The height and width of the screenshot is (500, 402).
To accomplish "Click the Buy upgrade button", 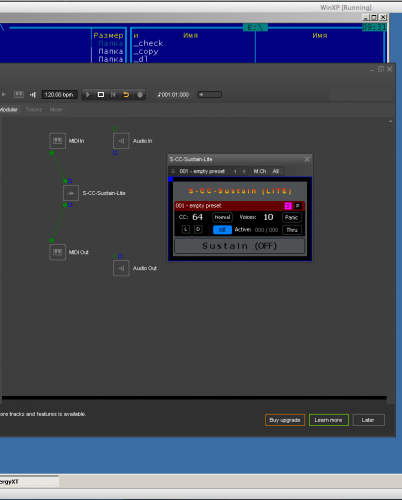I will point(285,420).
